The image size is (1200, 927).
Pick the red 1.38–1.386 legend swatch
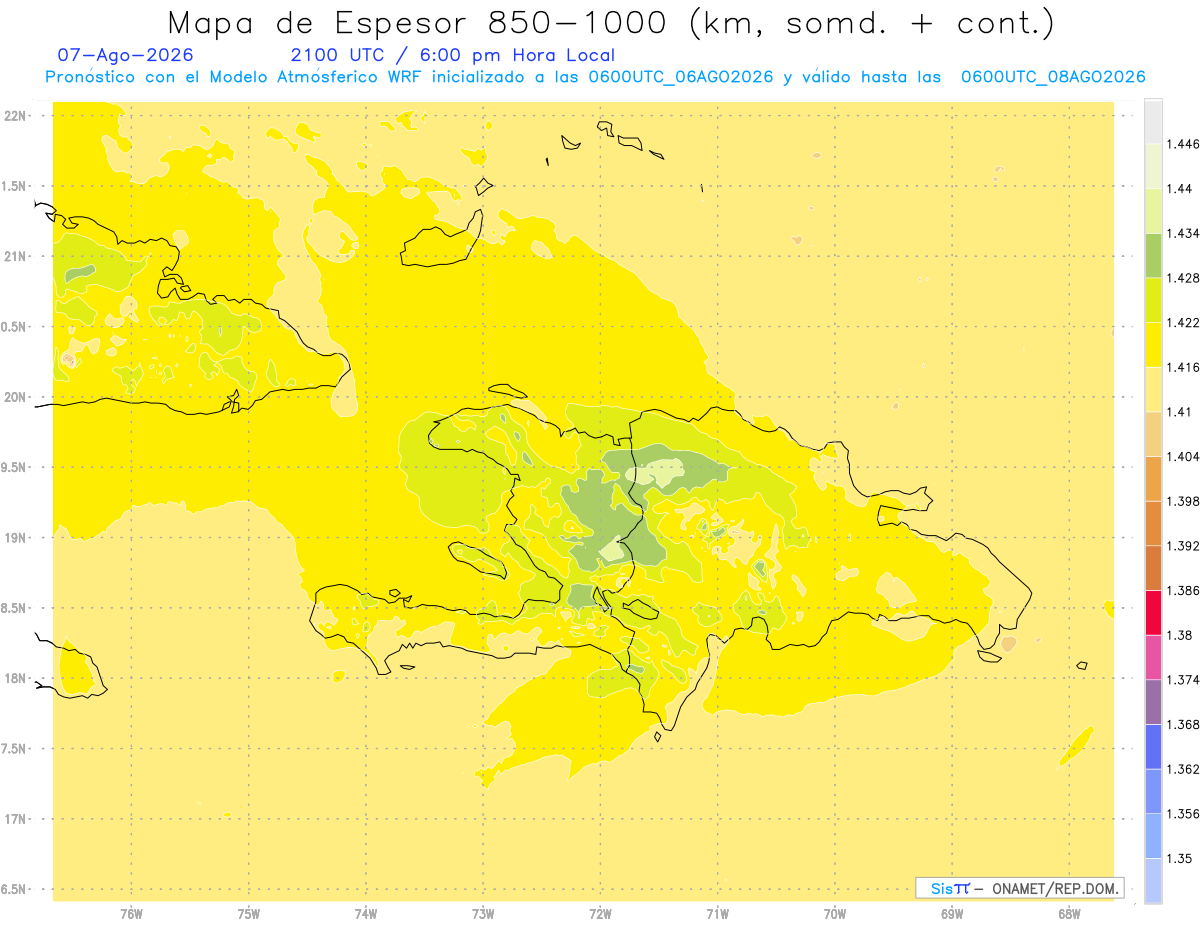(1153, 612)
